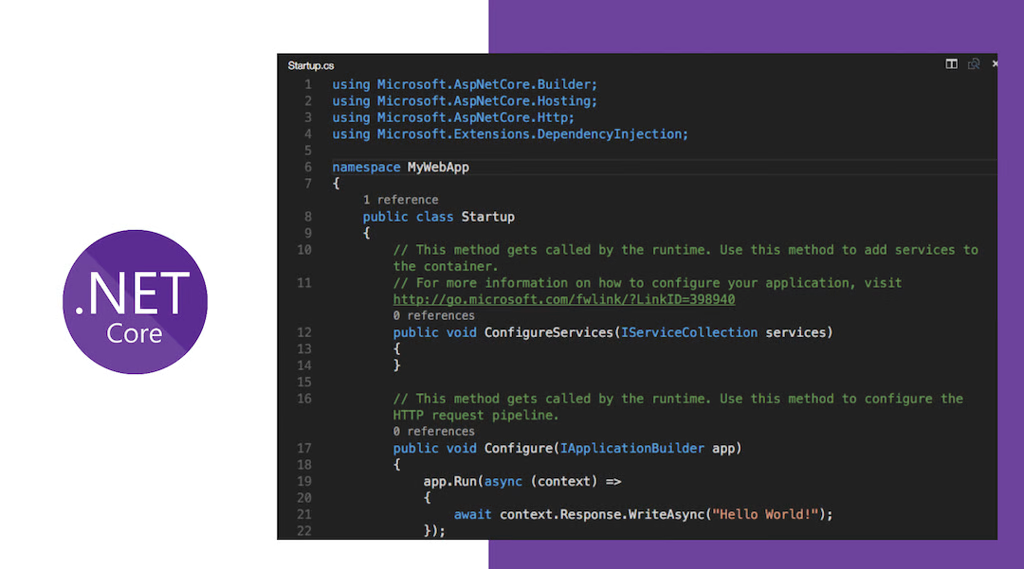Click '0 references' above ConfigureServices
This screenshot has width=1024, height=569.
pos(434,316)
